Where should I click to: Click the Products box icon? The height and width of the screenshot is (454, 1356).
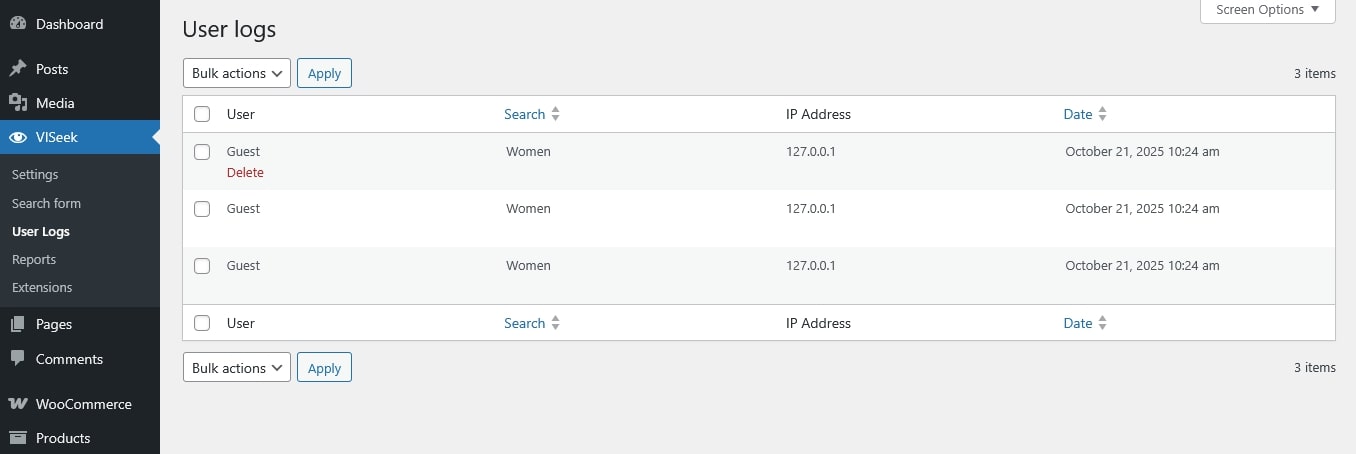coord(18,438)
